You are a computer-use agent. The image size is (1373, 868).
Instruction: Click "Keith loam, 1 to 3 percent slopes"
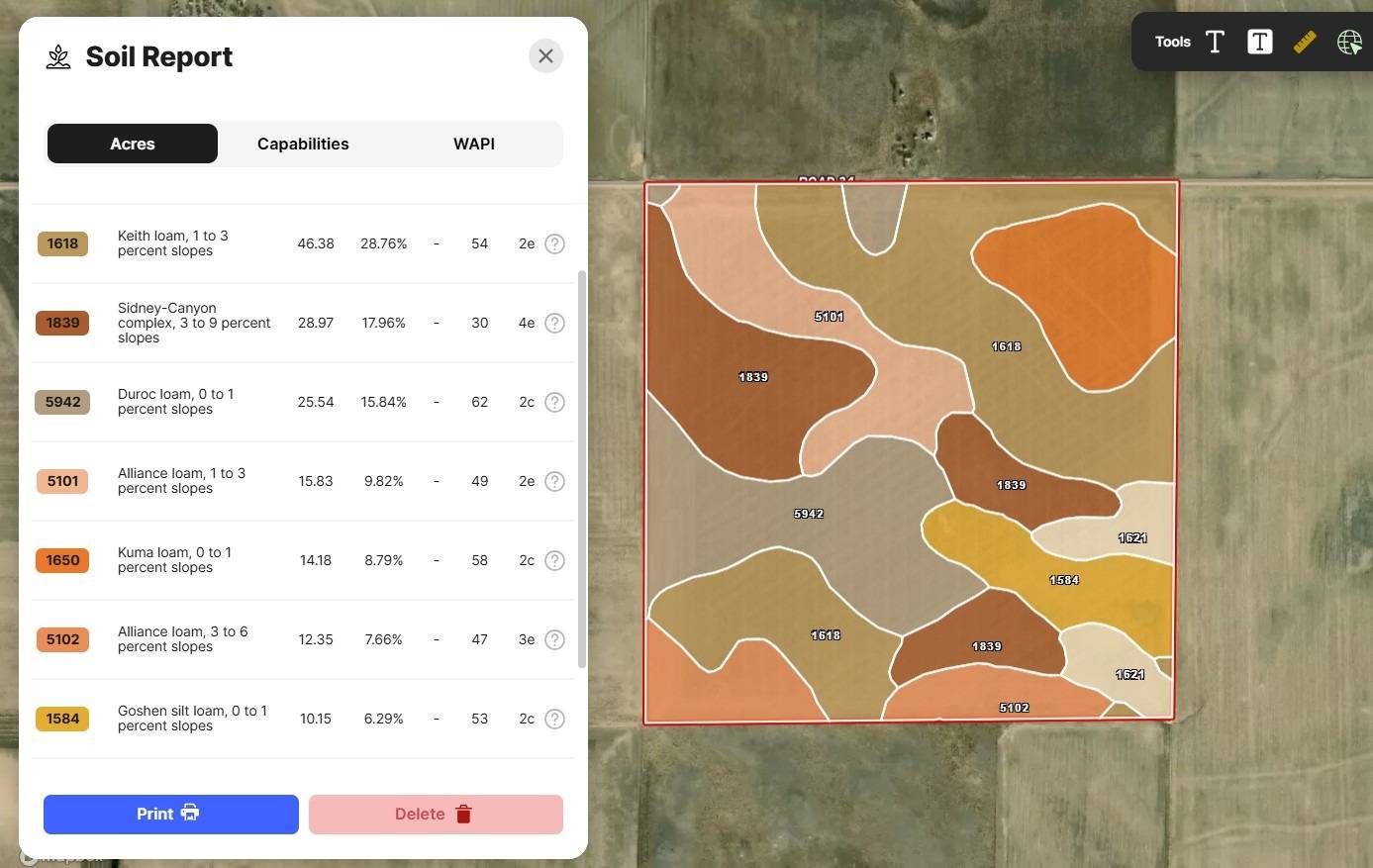[x=173, y=243]
